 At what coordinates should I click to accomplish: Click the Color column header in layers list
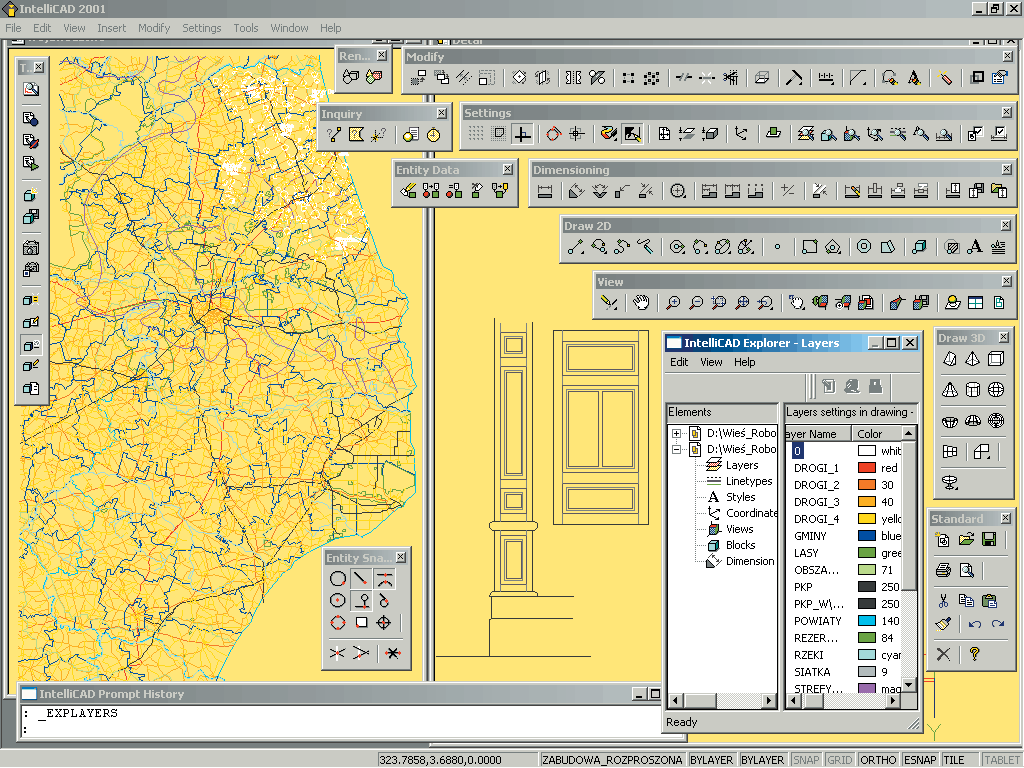pyautogui.click(x=870, y=434)
